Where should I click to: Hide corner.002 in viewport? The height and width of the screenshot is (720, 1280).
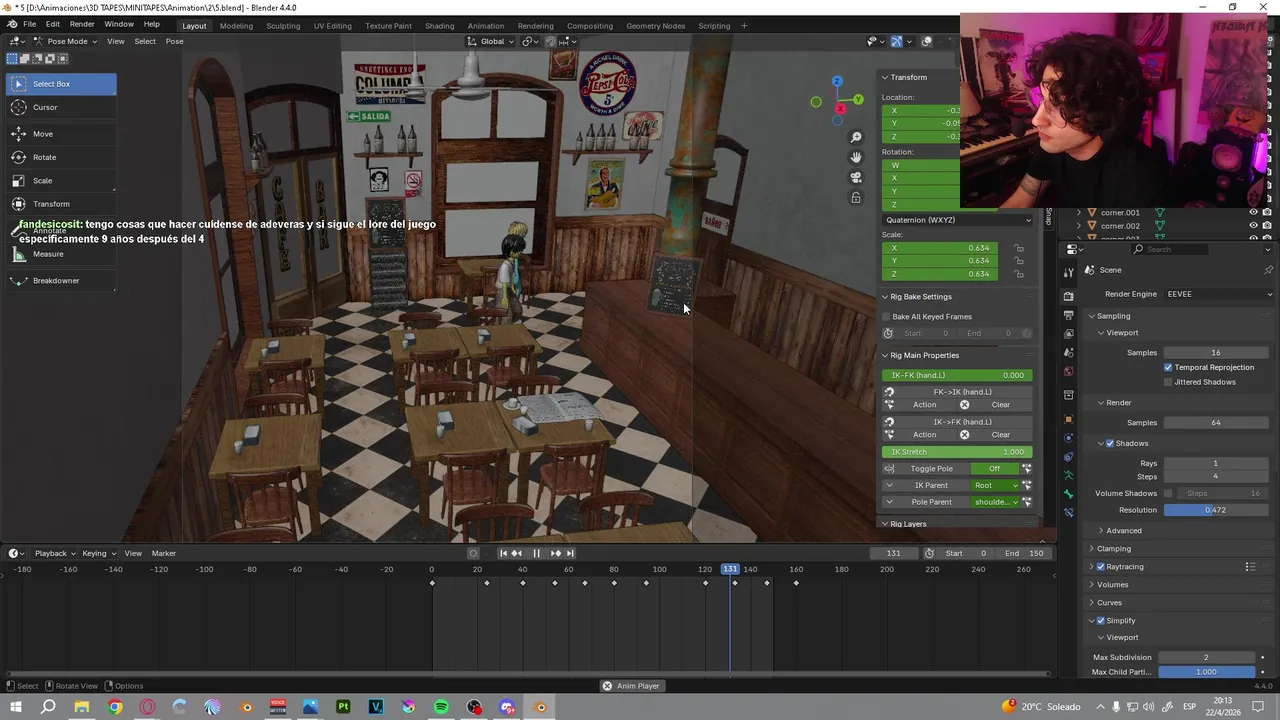tap(1253, 225)
